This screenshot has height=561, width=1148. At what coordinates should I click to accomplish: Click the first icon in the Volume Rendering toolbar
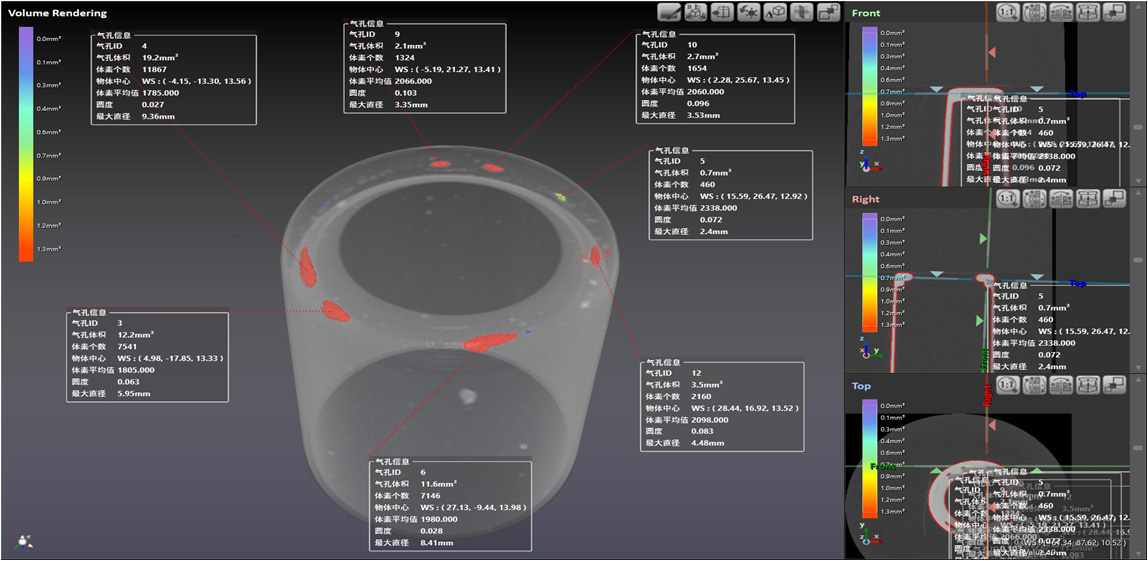pos(669,12)
